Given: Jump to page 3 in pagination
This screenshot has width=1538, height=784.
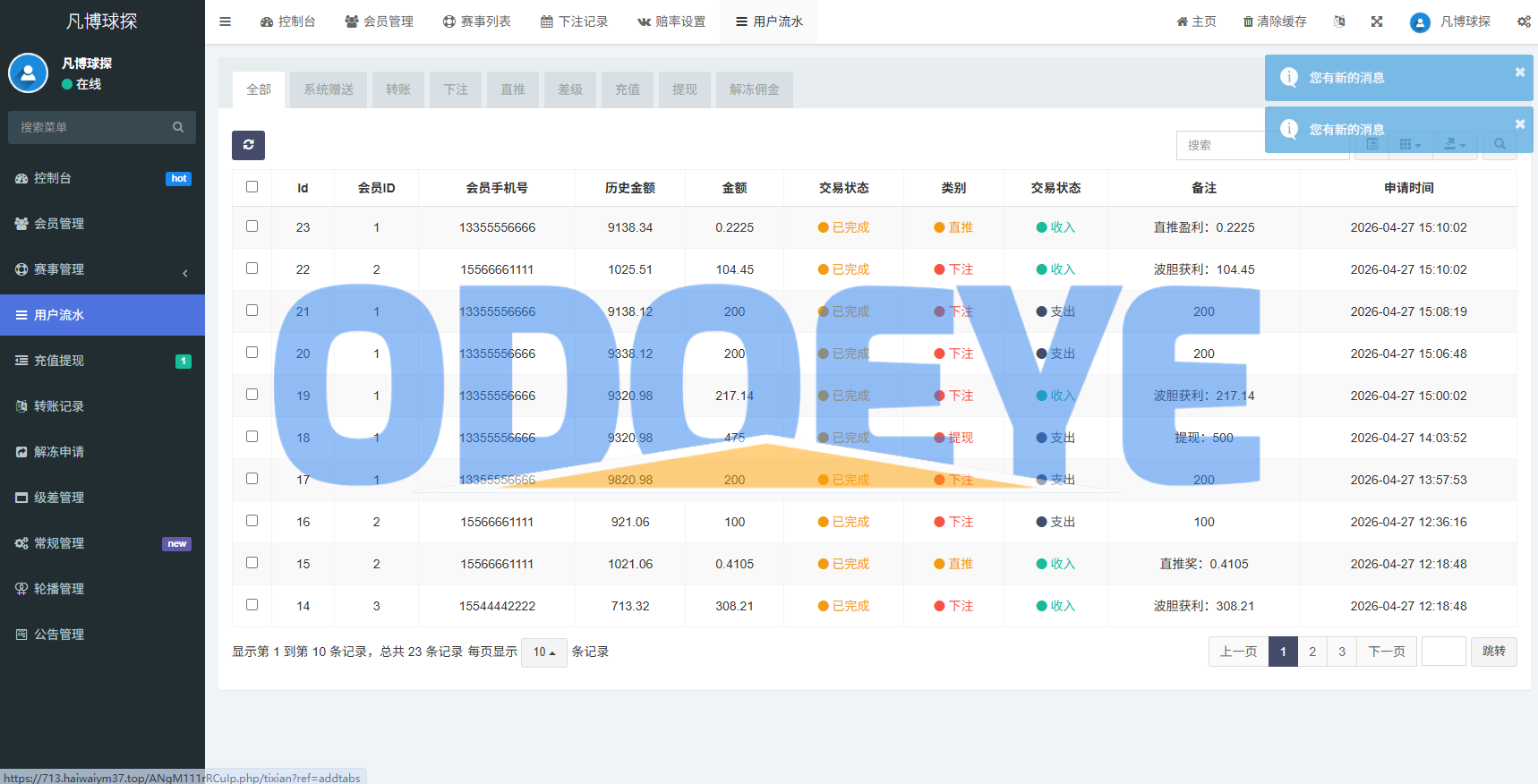Looking at the screenshot, I should (1342, 652).
